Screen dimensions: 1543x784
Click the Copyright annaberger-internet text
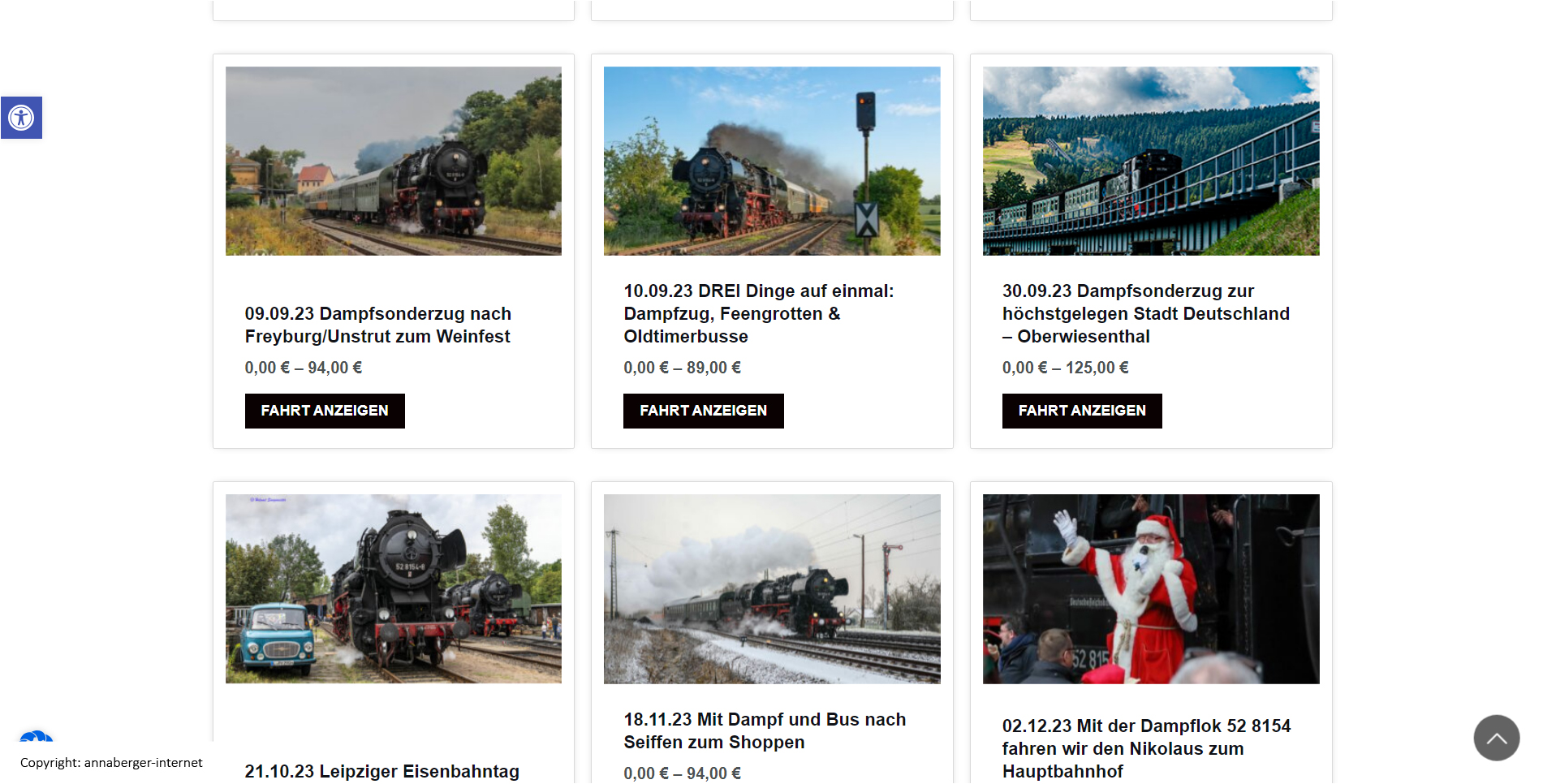pyautogui.click(x=111, y=763)
